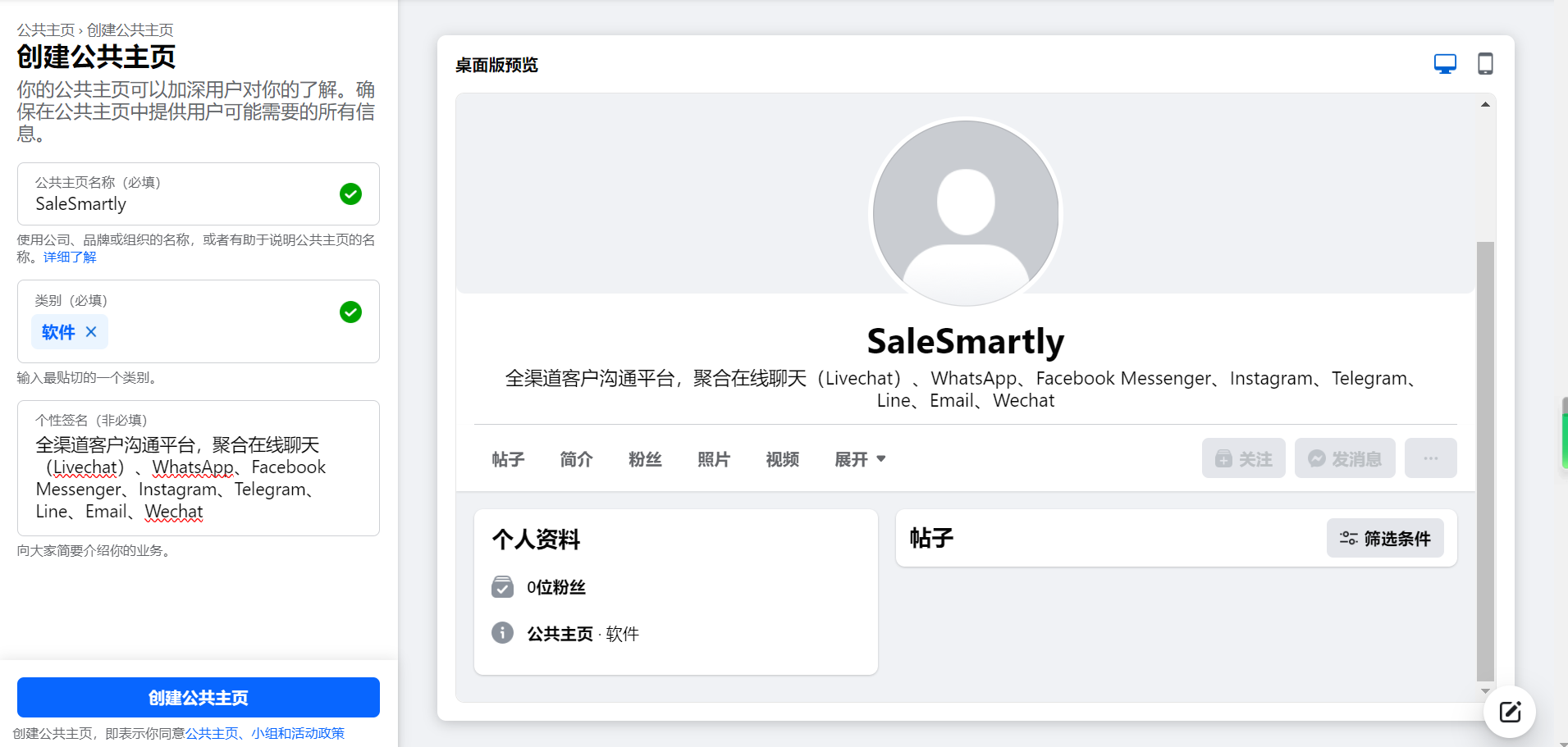The image size is (1568, 747).
Task: Click the info icon beside 公共主页
Action: pyautogui.click(x=502, y=633)
